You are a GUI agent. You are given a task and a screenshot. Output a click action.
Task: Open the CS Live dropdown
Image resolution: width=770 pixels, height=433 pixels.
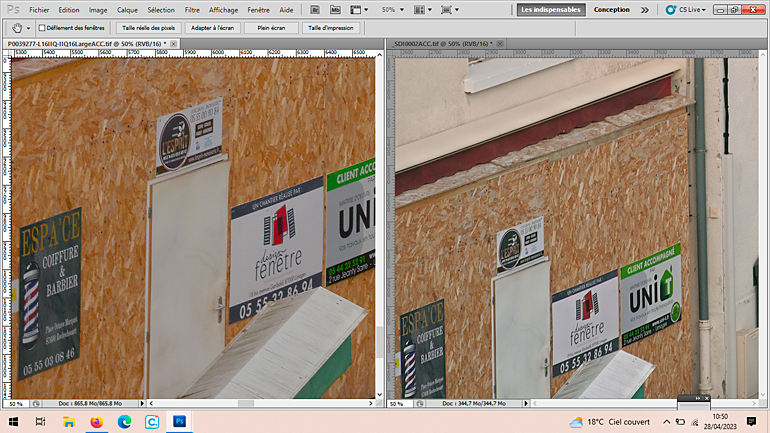coord(686,10)
